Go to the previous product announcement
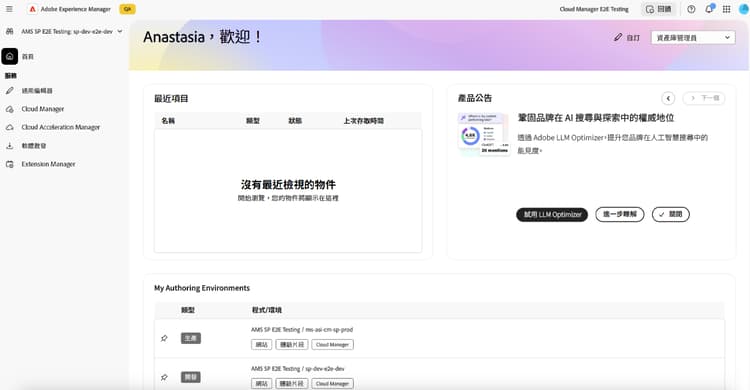The height and width of the screenshot is (390, 750). [668, 98]
